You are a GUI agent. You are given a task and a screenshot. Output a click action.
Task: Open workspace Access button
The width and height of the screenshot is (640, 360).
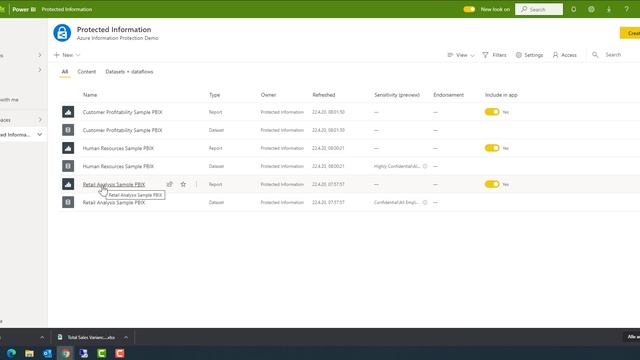564,55
